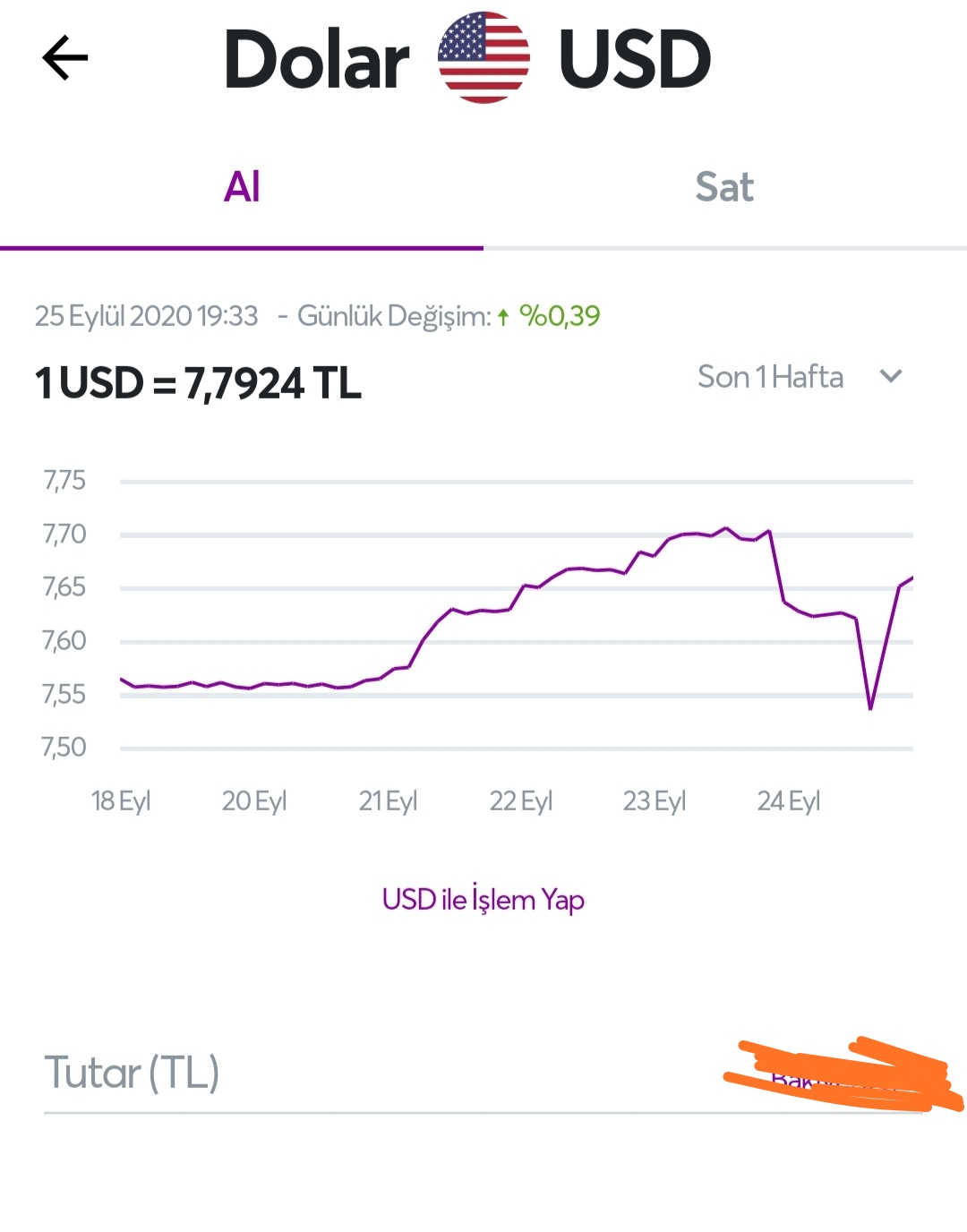Tap the back arrow icon
Viewport: 967px width, 1232px height.
tap(65, 58)
